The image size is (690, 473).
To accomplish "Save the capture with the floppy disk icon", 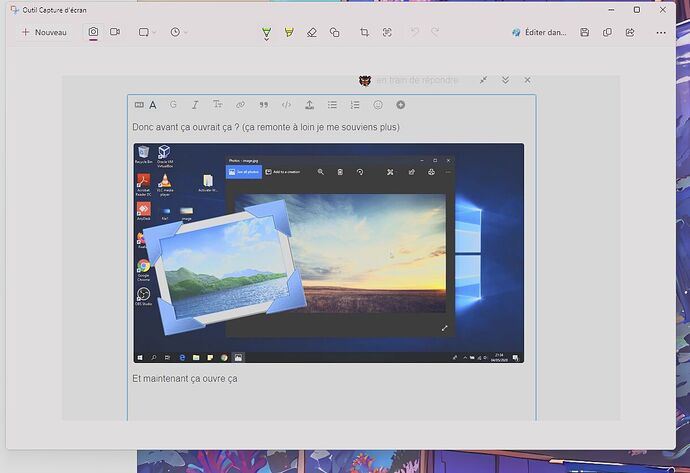I will click(585, 33).
